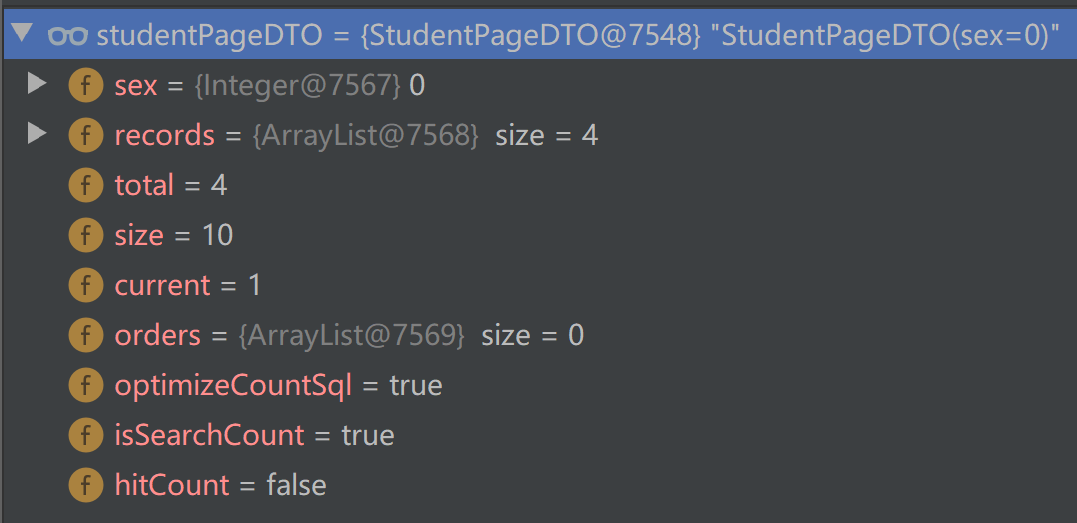Image resolution: width=1077 pixels, height=523 pixels.
Task: Collapse the studentPageDTO root node
Action: (x=22, y=32)
